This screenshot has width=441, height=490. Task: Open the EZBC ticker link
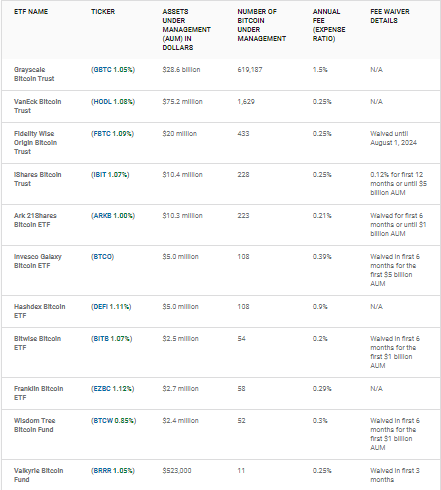[113, 389]
